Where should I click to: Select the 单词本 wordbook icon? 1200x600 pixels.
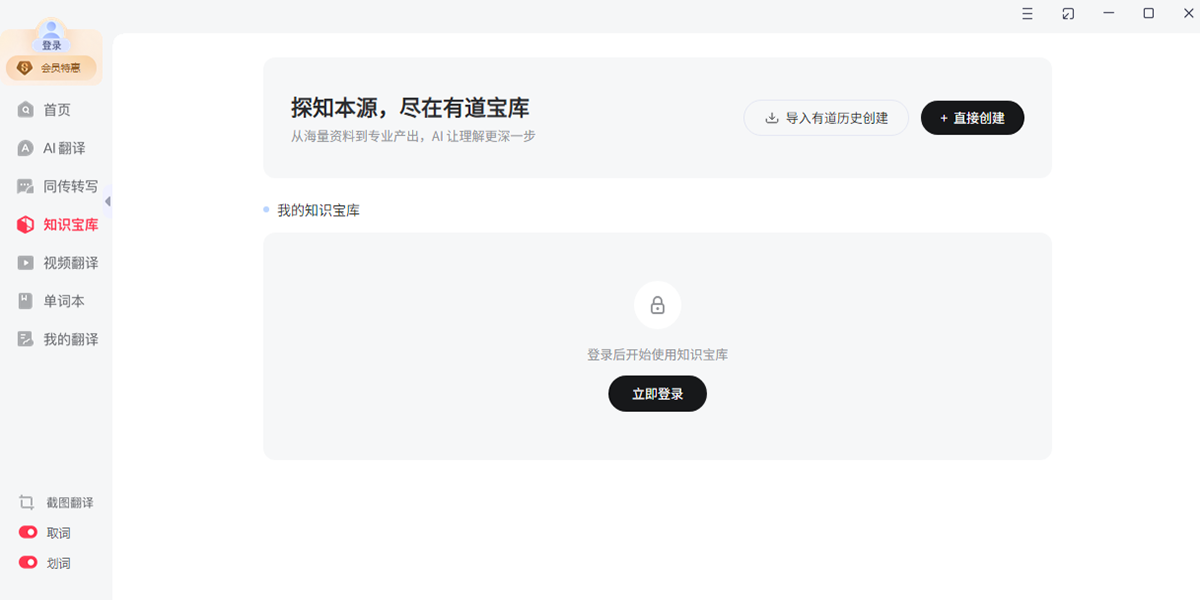(26, 301)
